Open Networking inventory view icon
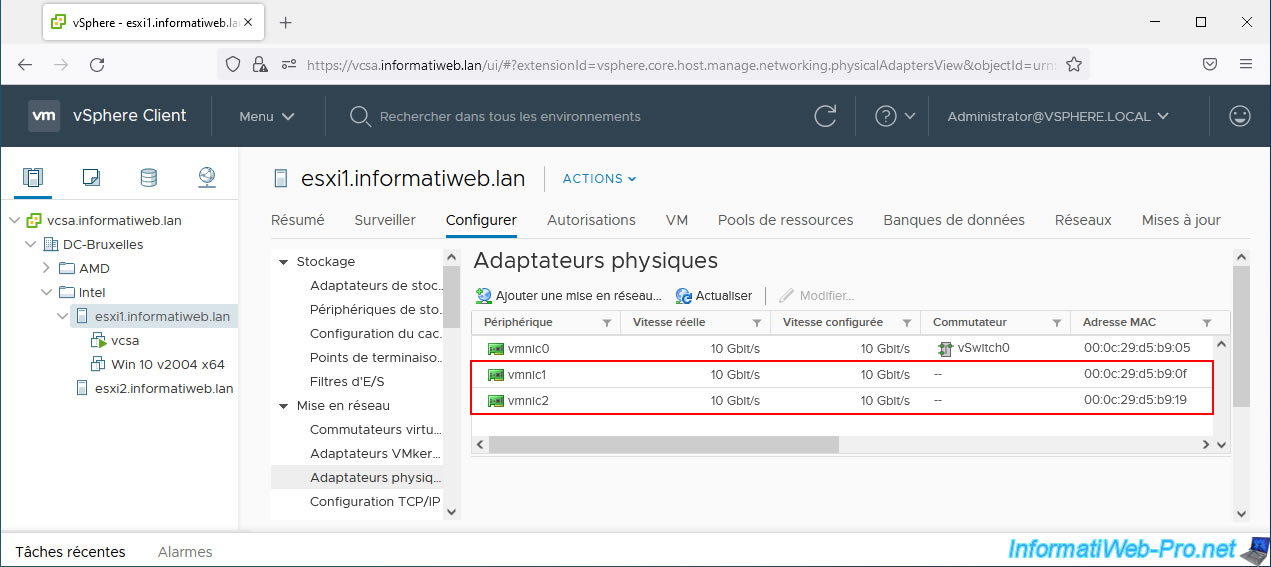1271x567 pixels. (x=207, y=177)
